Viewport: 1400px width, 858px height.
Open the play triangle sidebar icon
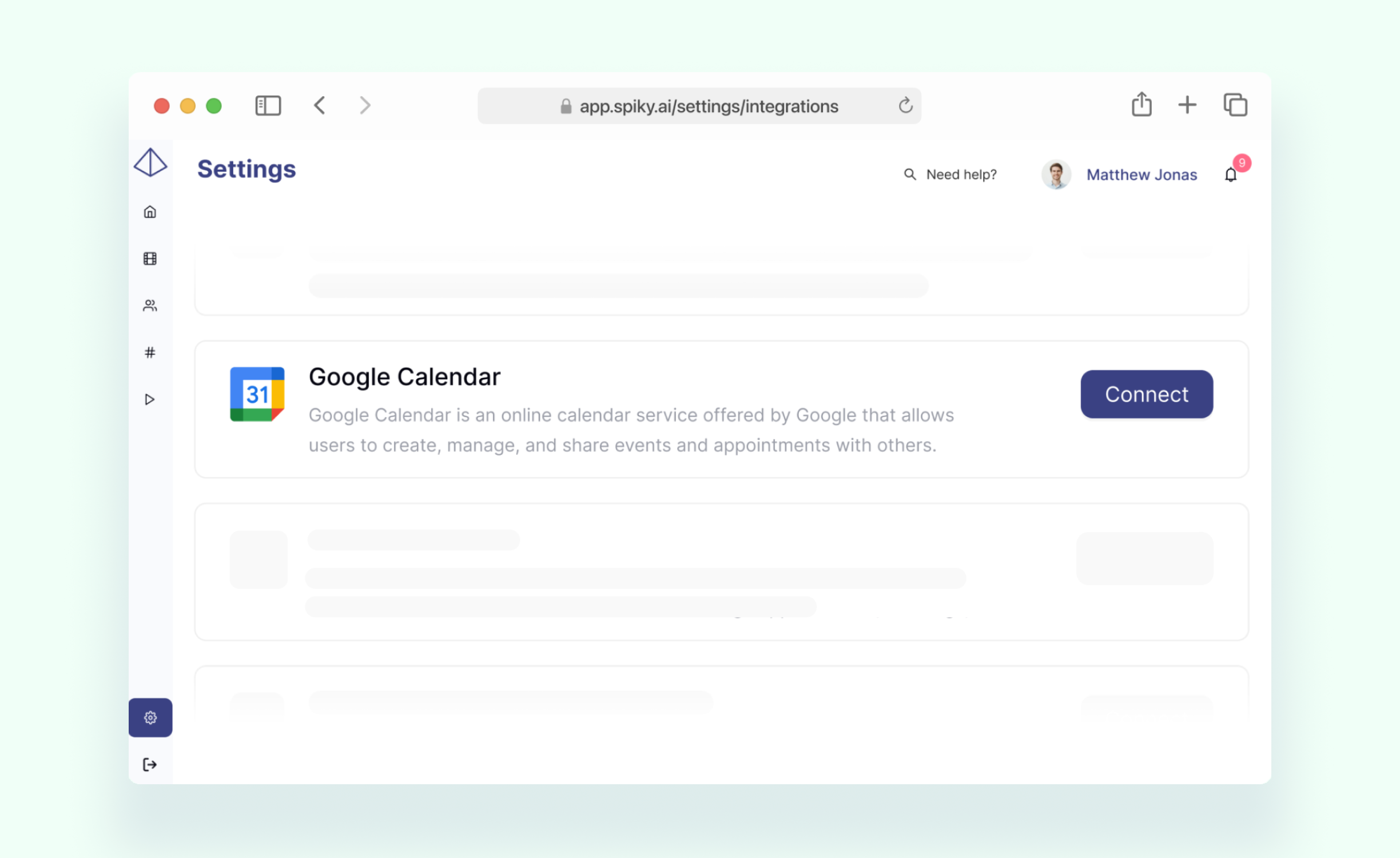tap(150, 399)
